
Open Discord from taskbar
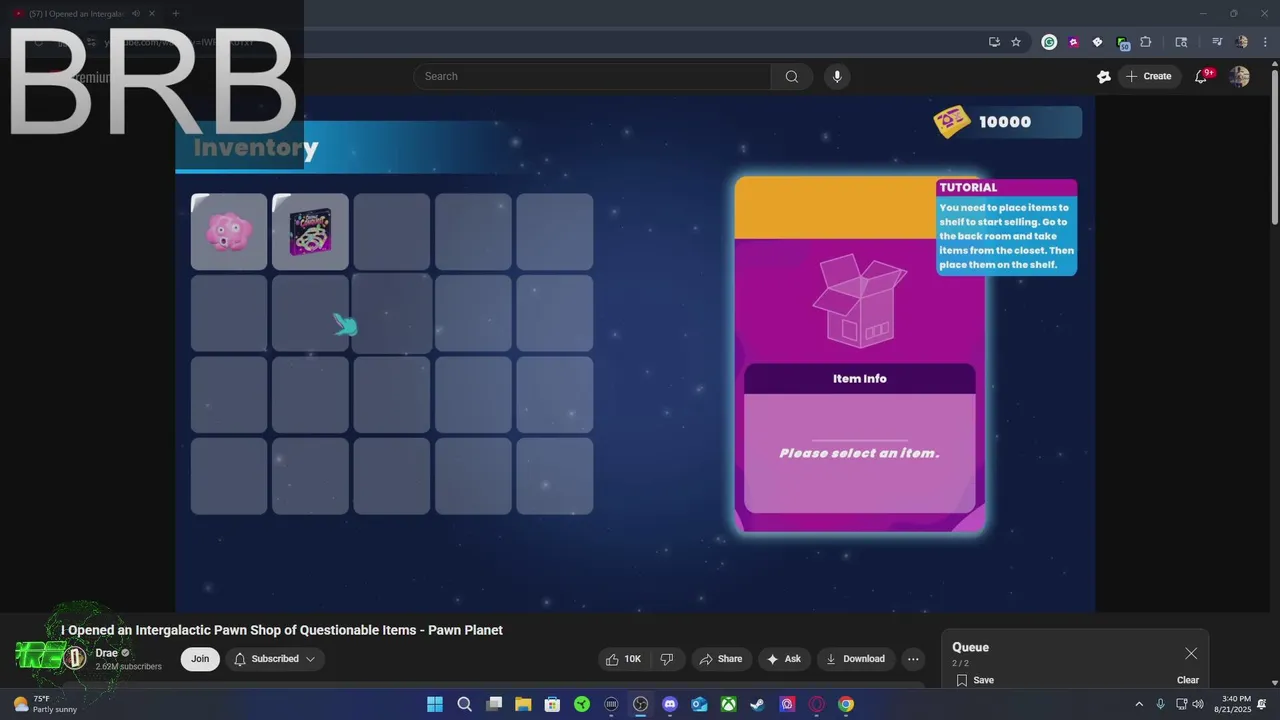pyautogui.click(x=670, y=704)
